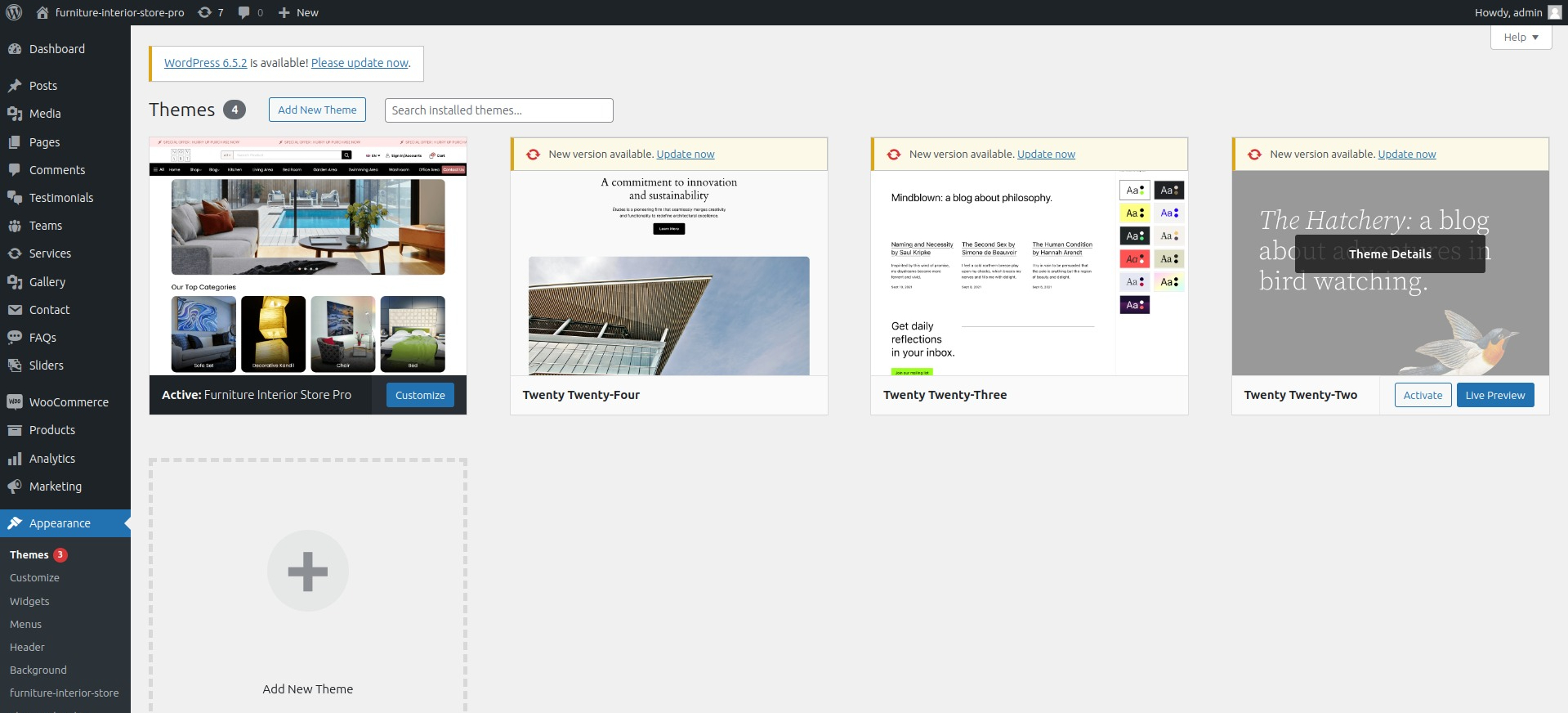Click the Testimonials icon in sidebar
The image size is (1568, 713).
coord(15,197)
